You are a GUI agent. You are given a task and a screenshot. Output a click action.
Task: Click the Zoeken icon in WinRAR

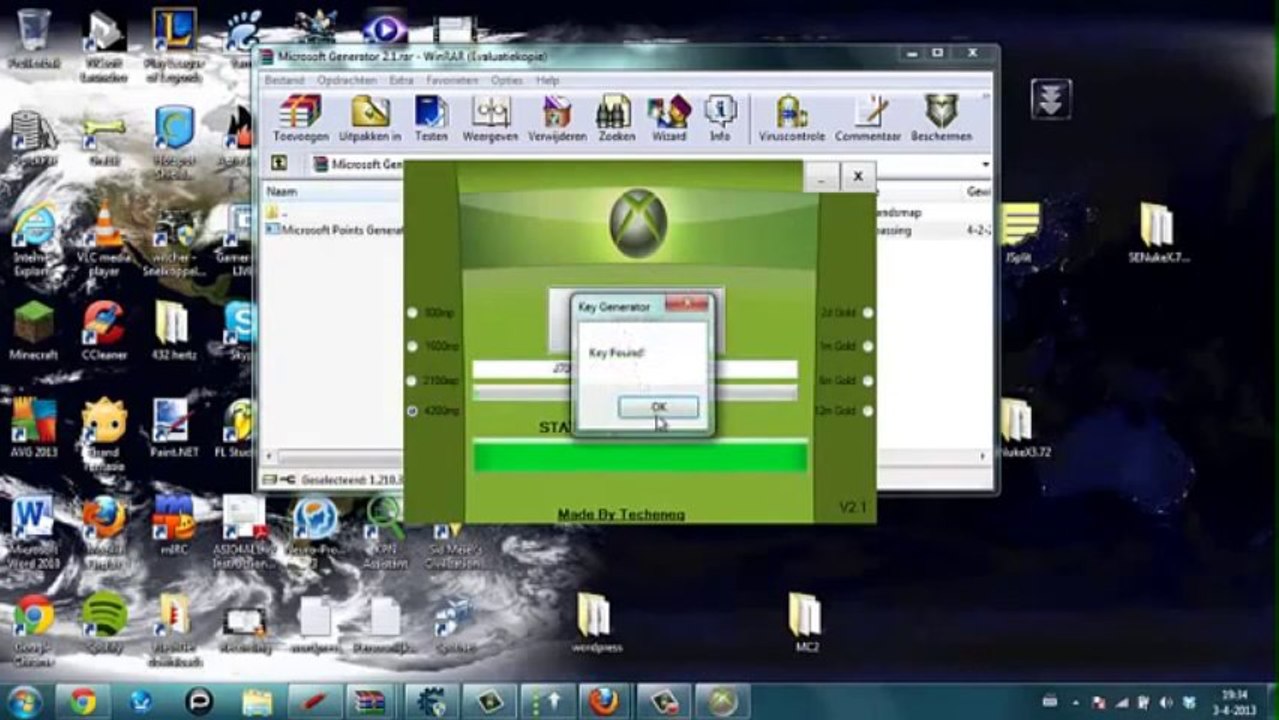(x=616, y=119)
